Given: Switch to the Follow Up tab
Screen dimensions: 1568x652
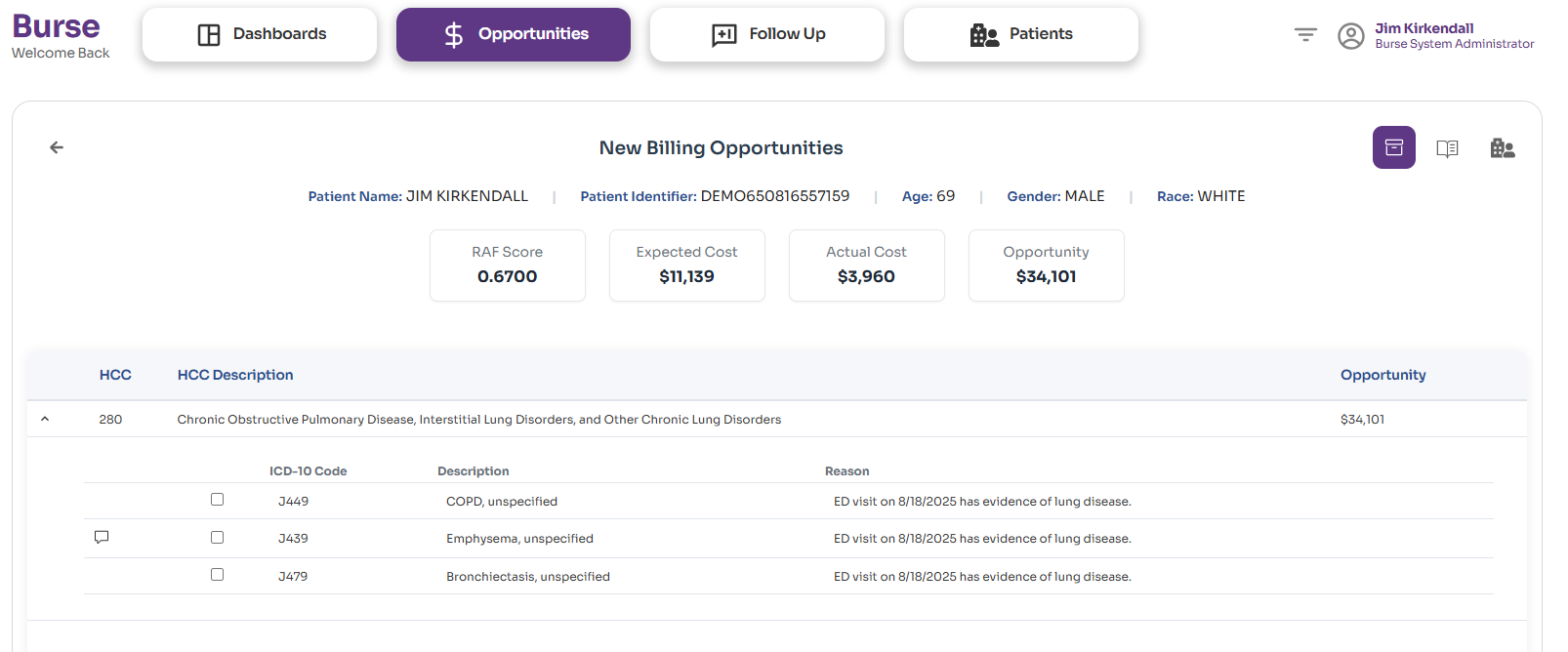Looking at the screenshot, I should 767,34.
